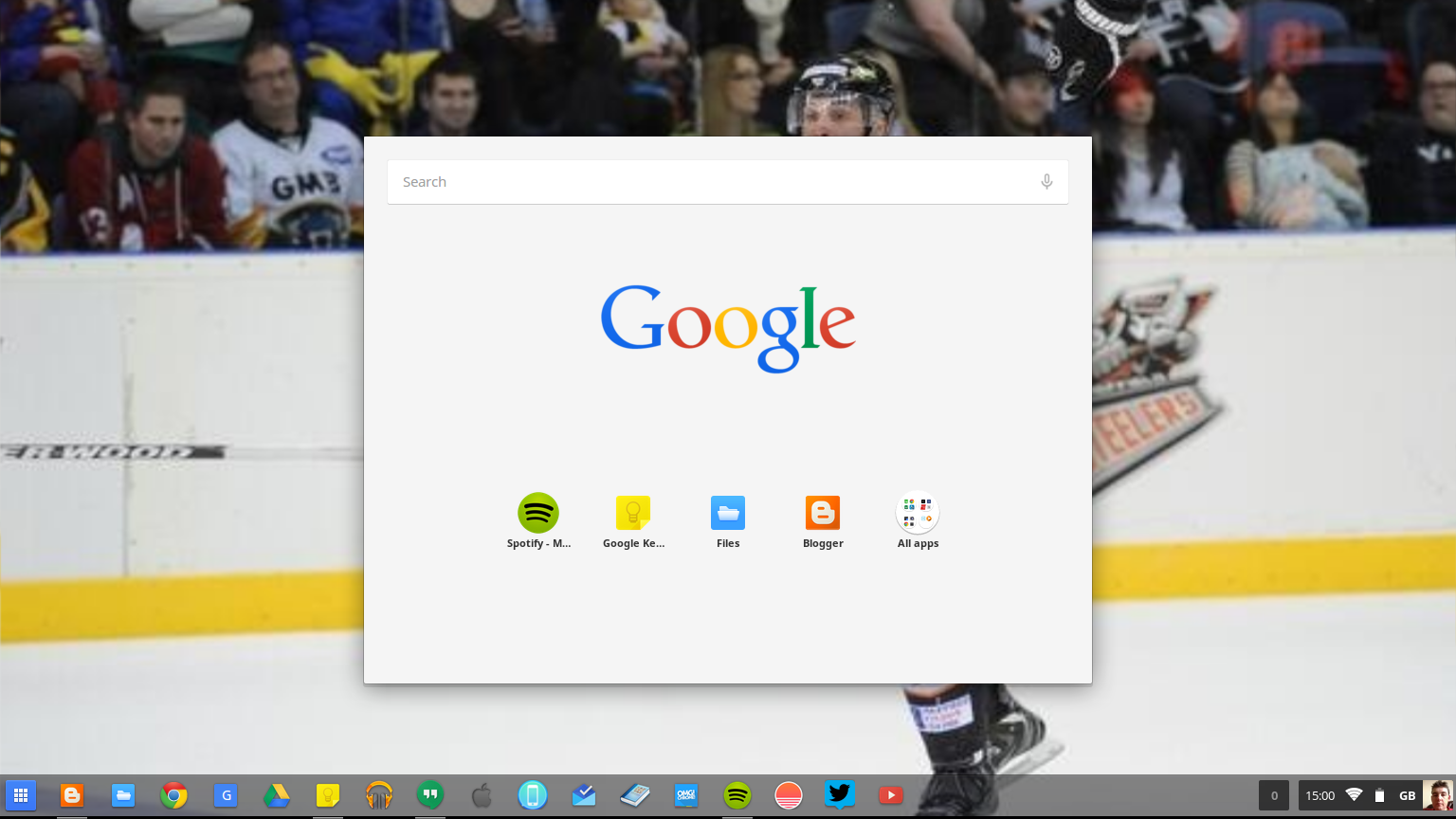Launch YouTube from the shelf
The width and height of the screenshot is (1456, 819).
click(x=890, y=795)
